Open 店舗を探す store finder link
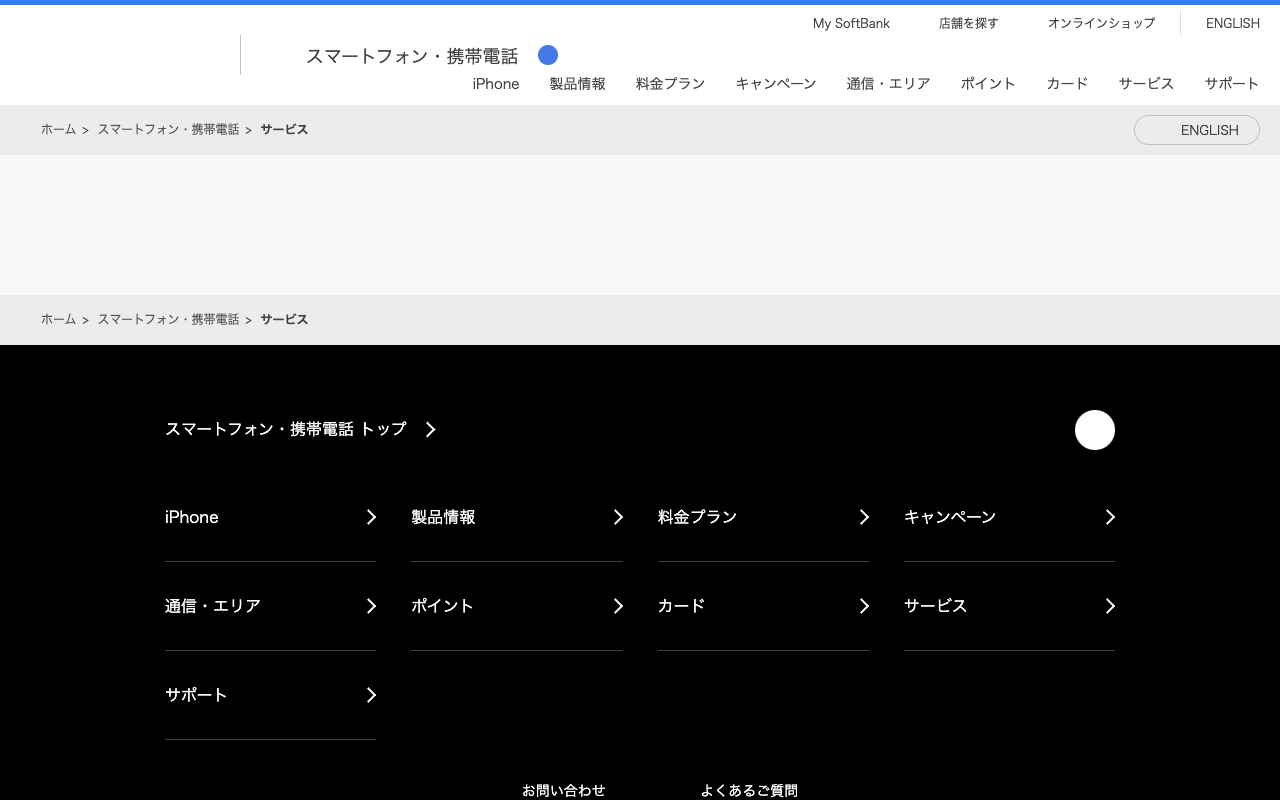Viewport: 1280px width, 800px height. (969, 23)
